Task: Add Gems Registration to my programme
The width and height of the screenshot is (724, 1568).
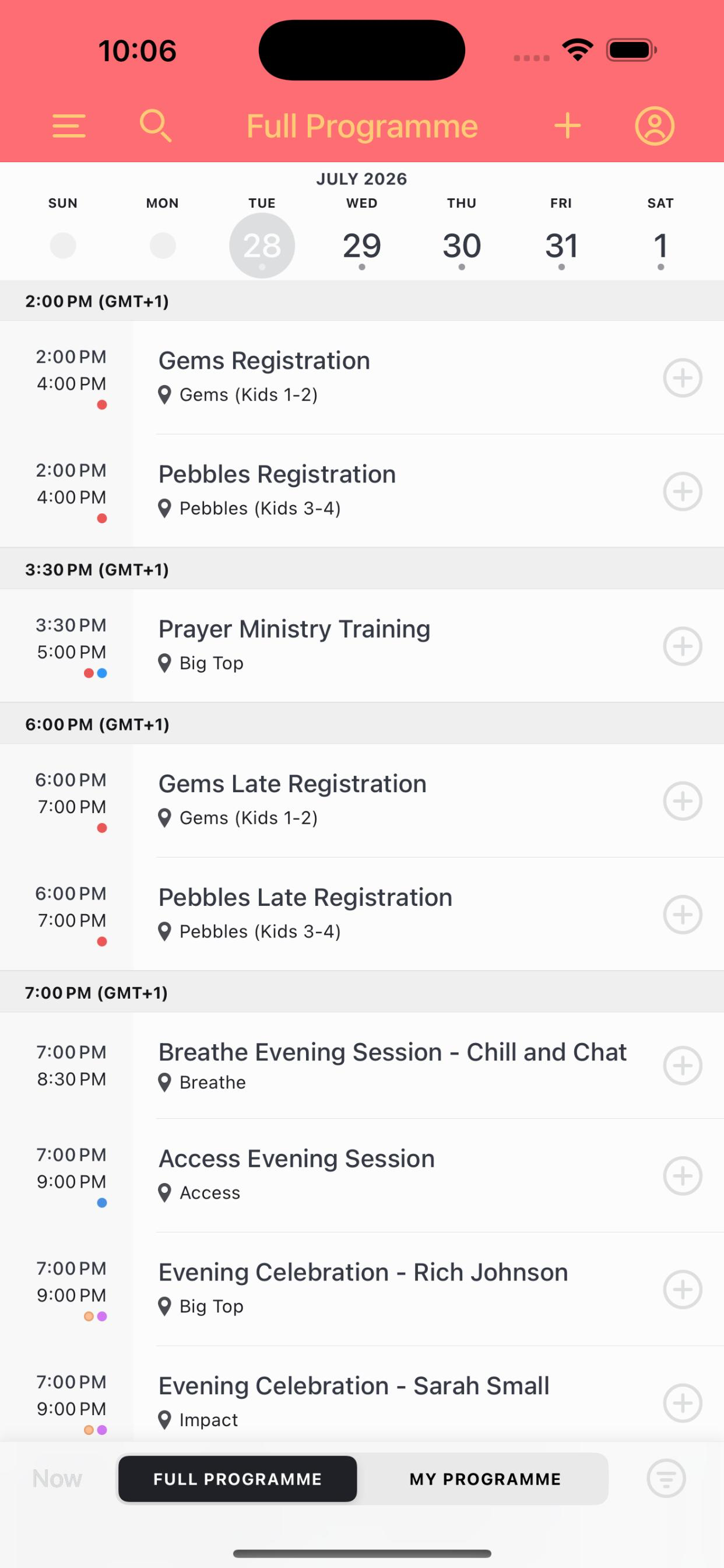Action: [x=683, y=377]
